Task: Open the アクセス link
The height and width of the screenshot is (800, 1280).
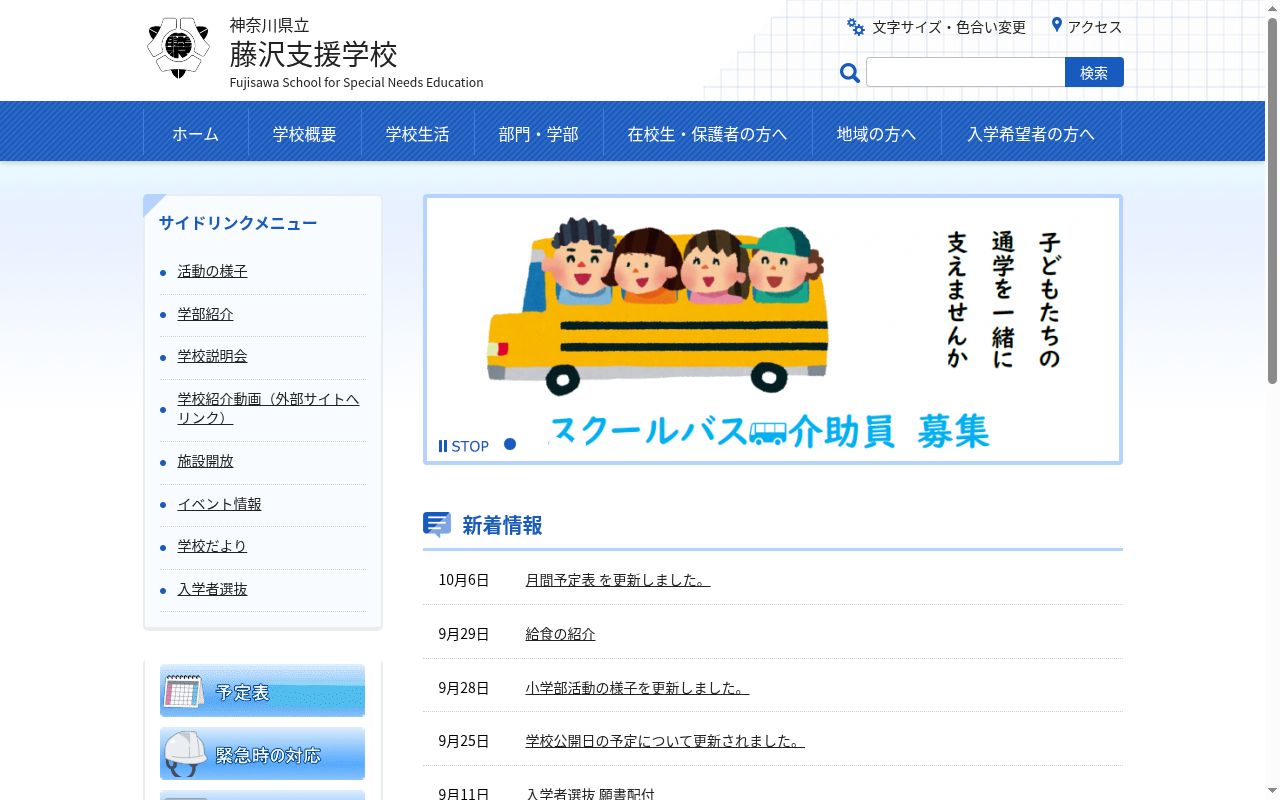Action: tap(1095, 27)
